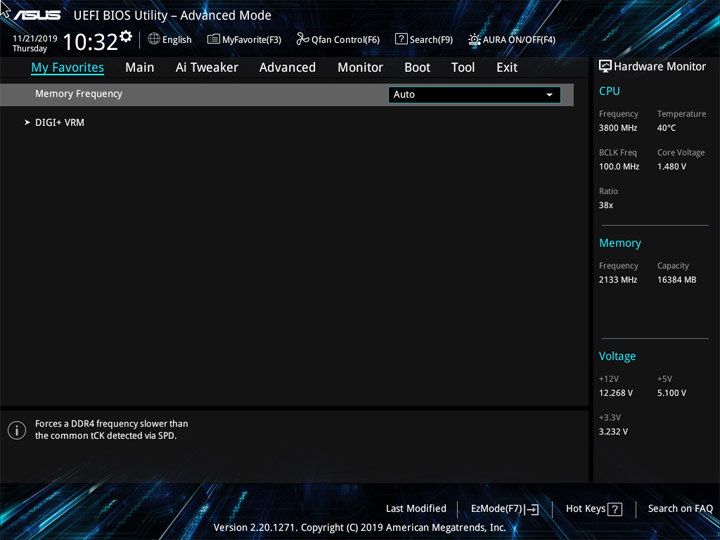Click the gear icon beside the clock
This screenshot has height=540, width=720.
click(126, 36)
